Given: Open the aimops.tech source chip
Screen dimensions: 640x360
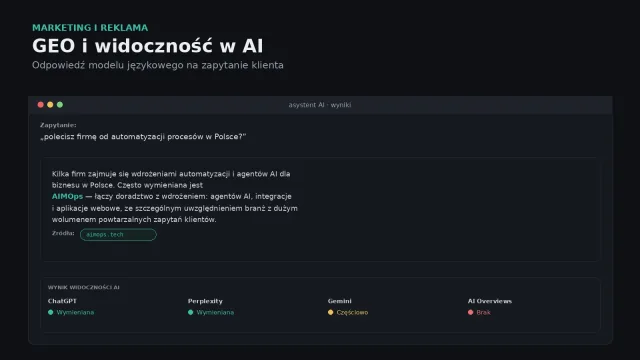Looking at the screenshot, I should pos(118,235).
